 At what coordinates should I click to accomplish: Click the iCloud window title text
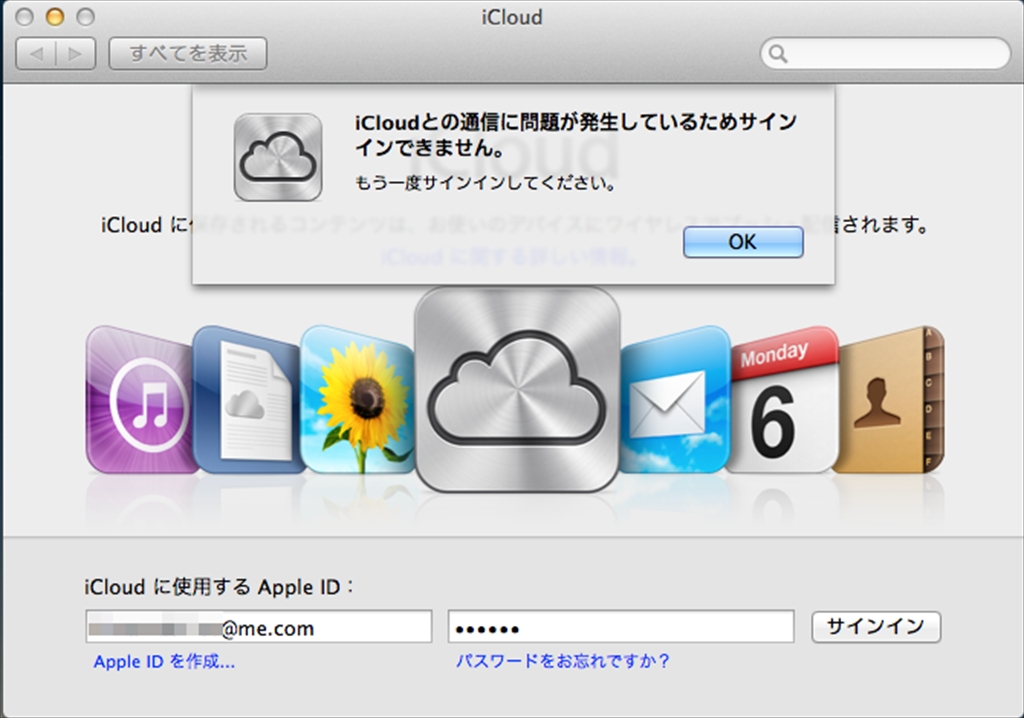[x=512, y=17]
